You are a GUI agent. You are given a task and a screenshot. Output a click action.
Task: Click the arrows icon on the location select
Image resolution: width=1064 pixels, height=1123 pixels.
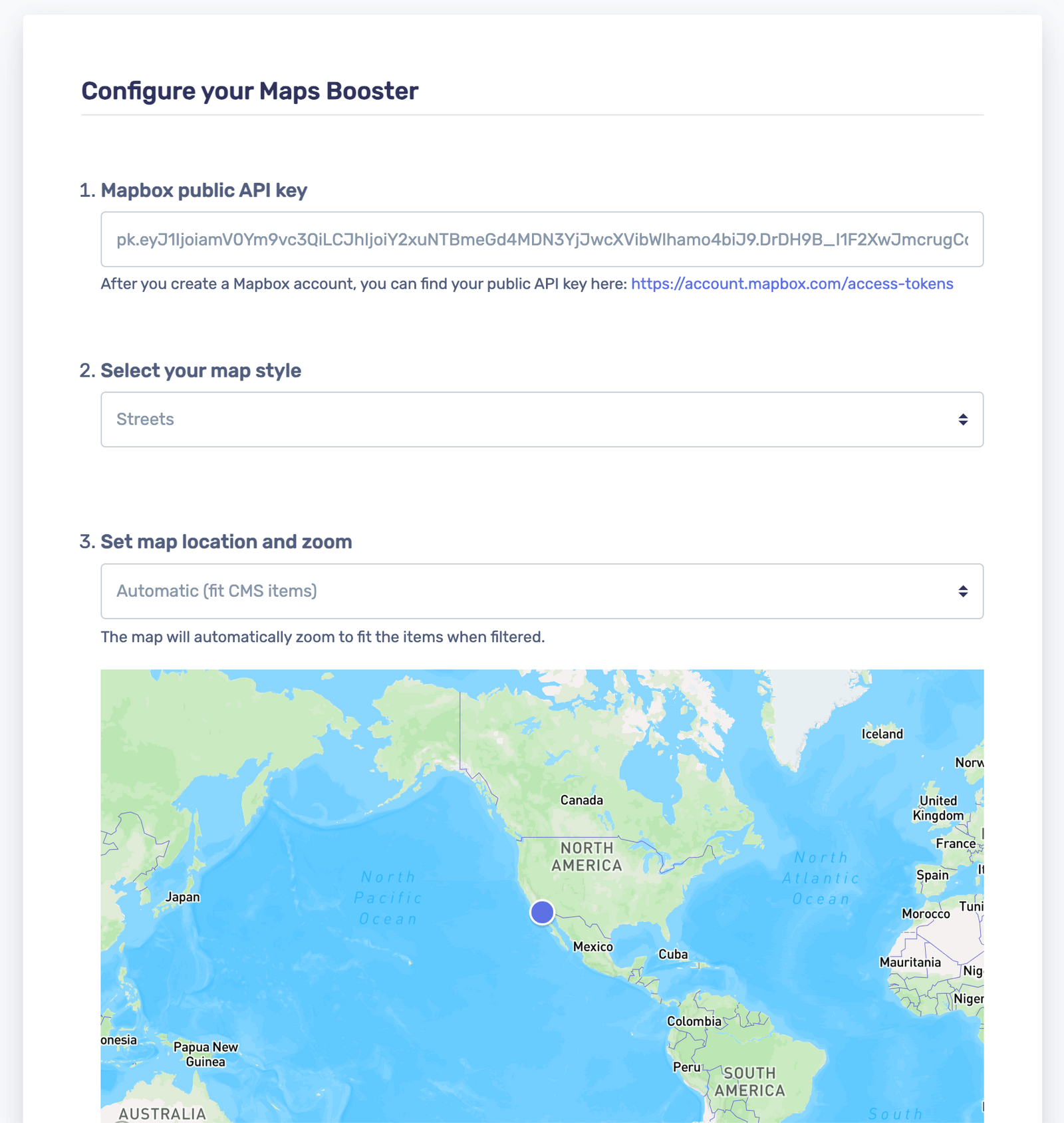click(963, 591)
